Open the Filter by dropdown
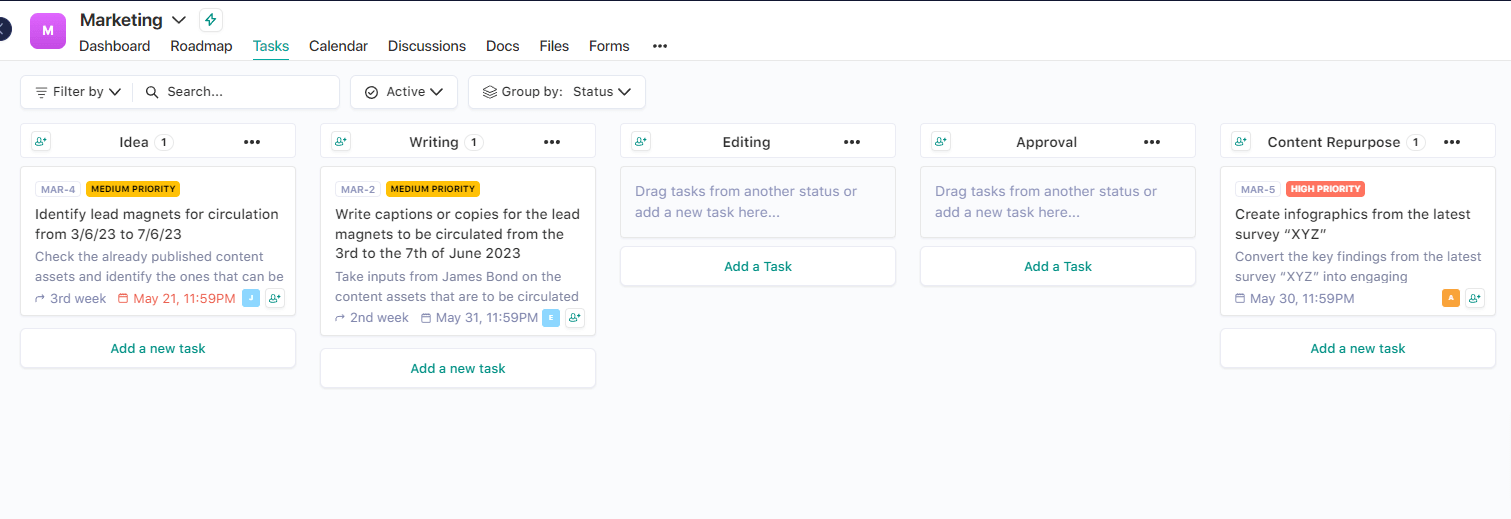 pyautogui.click(x=78, y=92)
